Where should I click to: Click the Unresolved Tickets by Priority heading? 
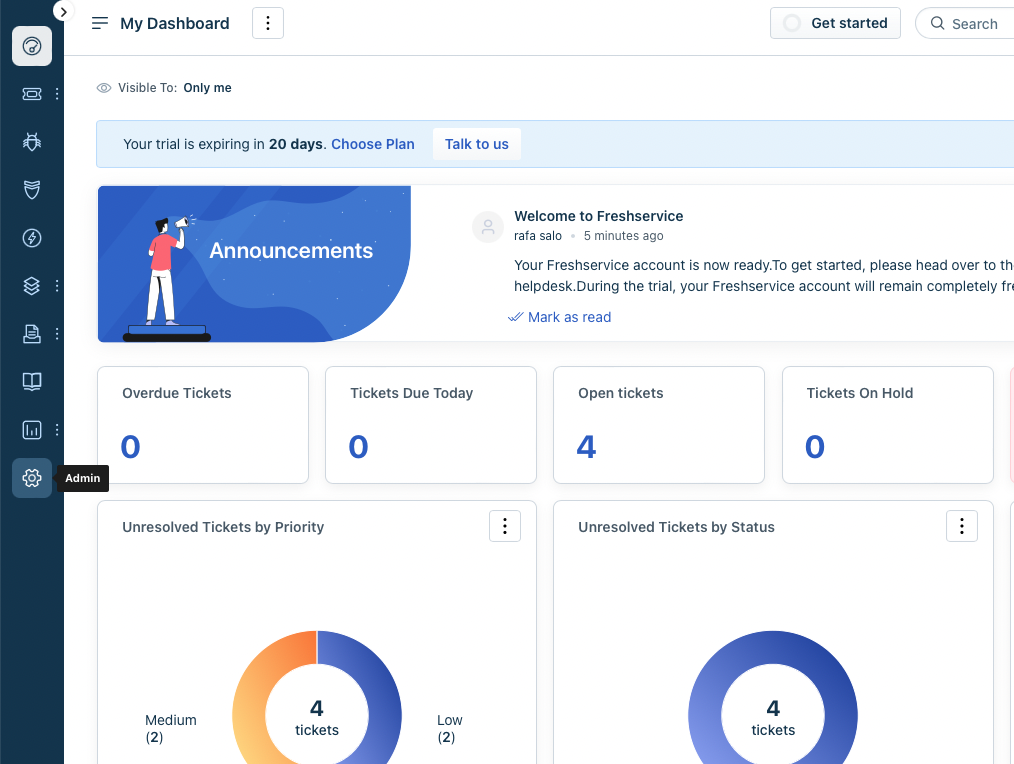(223, 527)
